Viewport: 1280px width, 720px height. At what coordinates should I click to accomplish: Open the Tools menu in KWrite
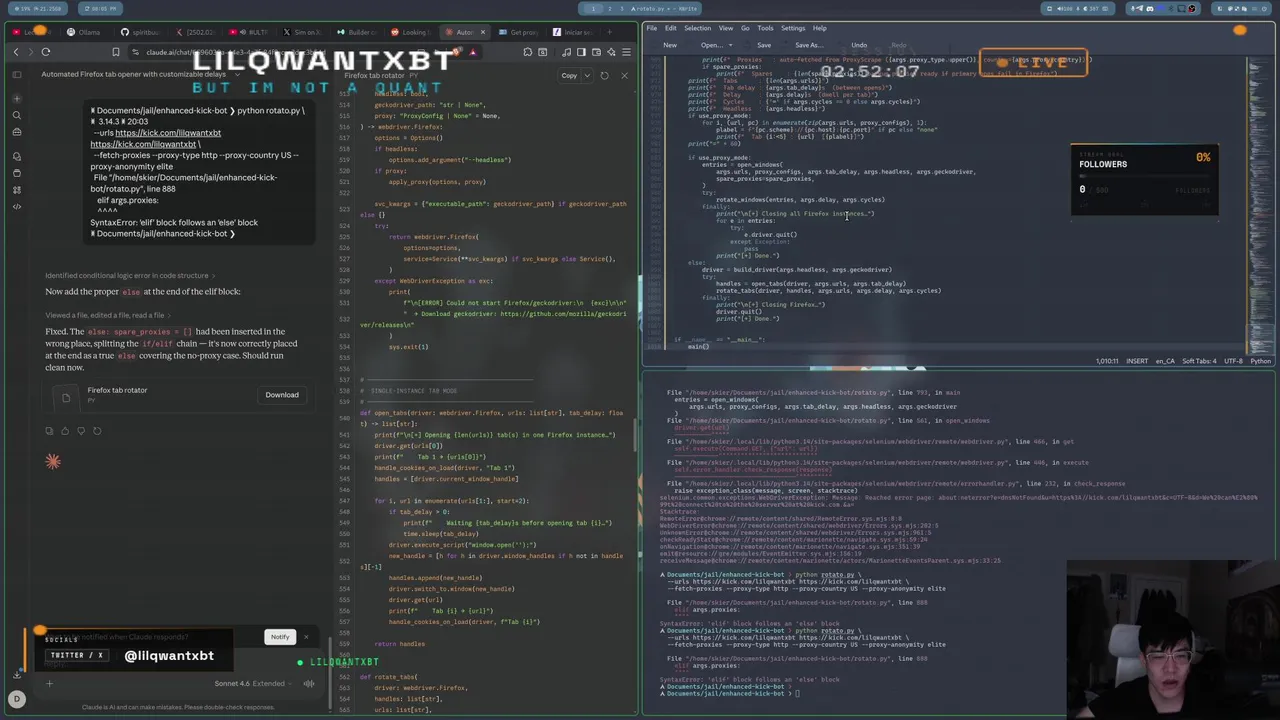pyautogui.click(x=765, y=28)
